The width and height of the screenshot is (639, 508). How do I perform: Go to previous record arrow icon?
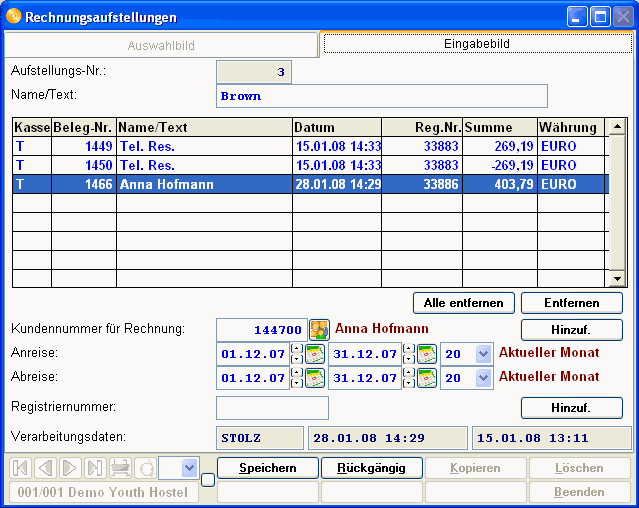click(x=45, y=468)
